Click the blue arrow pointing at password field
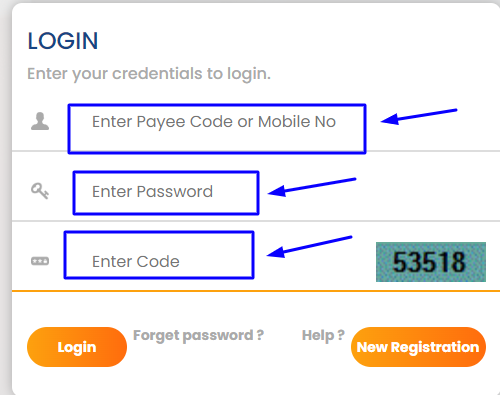Screen dimensions: 500x395 coord(312,187)
